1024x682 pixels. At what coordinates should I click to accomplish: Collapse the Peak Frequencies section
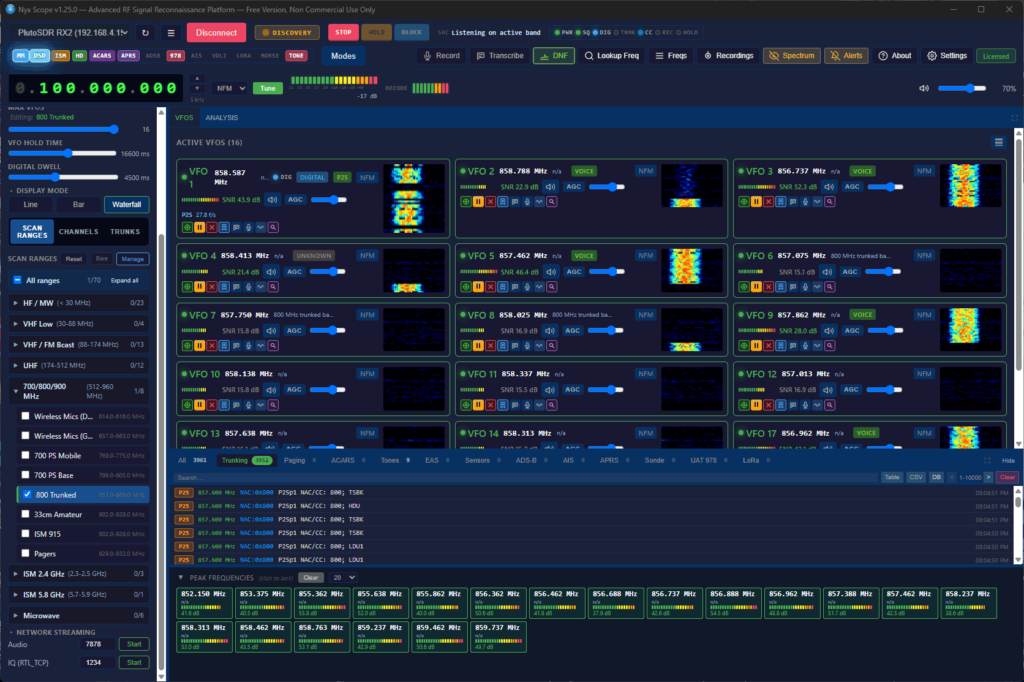click(181, 578)
